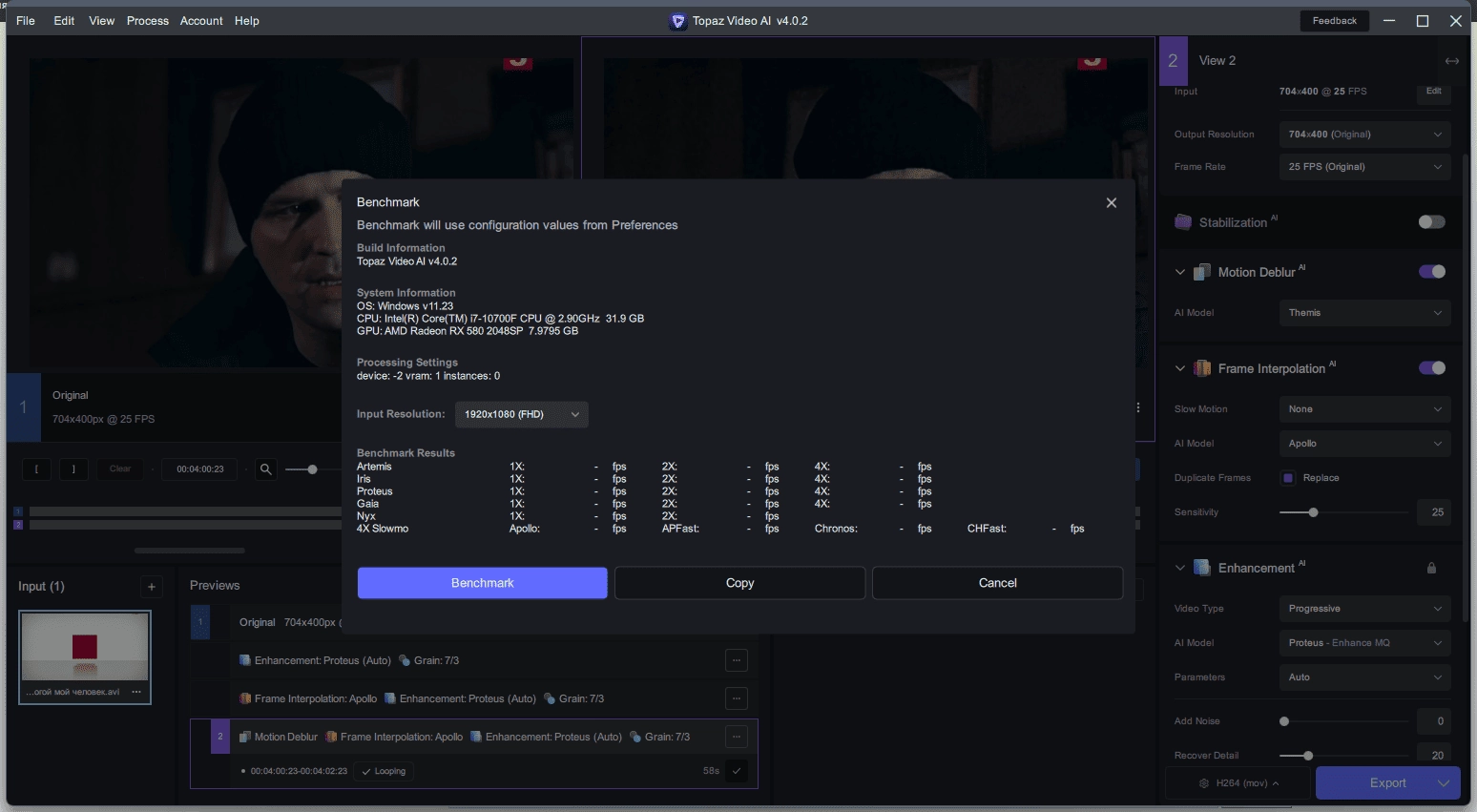Viewport: 1477px width, 812px height.
Task: Open the Output Resolution dropdown
Action: pos(1364,135)
